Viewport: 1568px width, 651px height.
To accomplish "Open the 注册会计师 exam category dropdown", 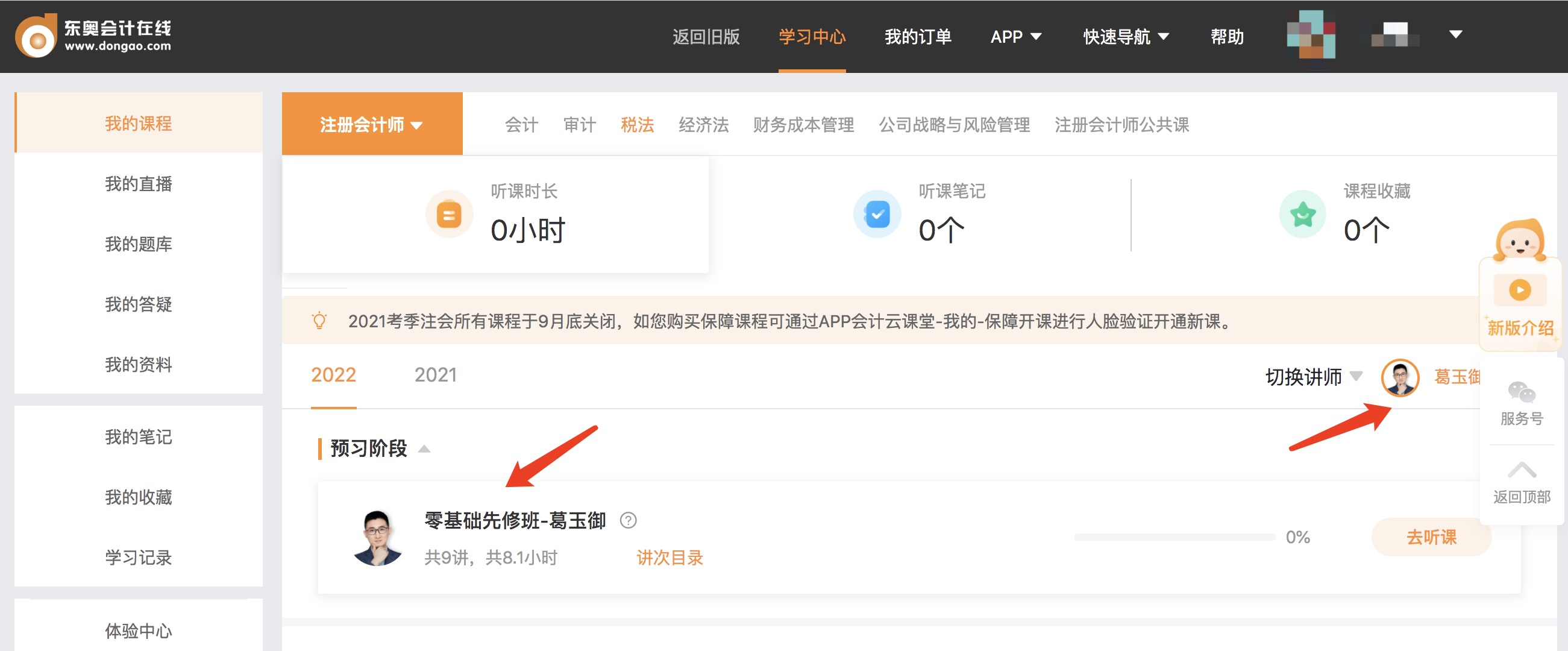I will click(371, 124).
